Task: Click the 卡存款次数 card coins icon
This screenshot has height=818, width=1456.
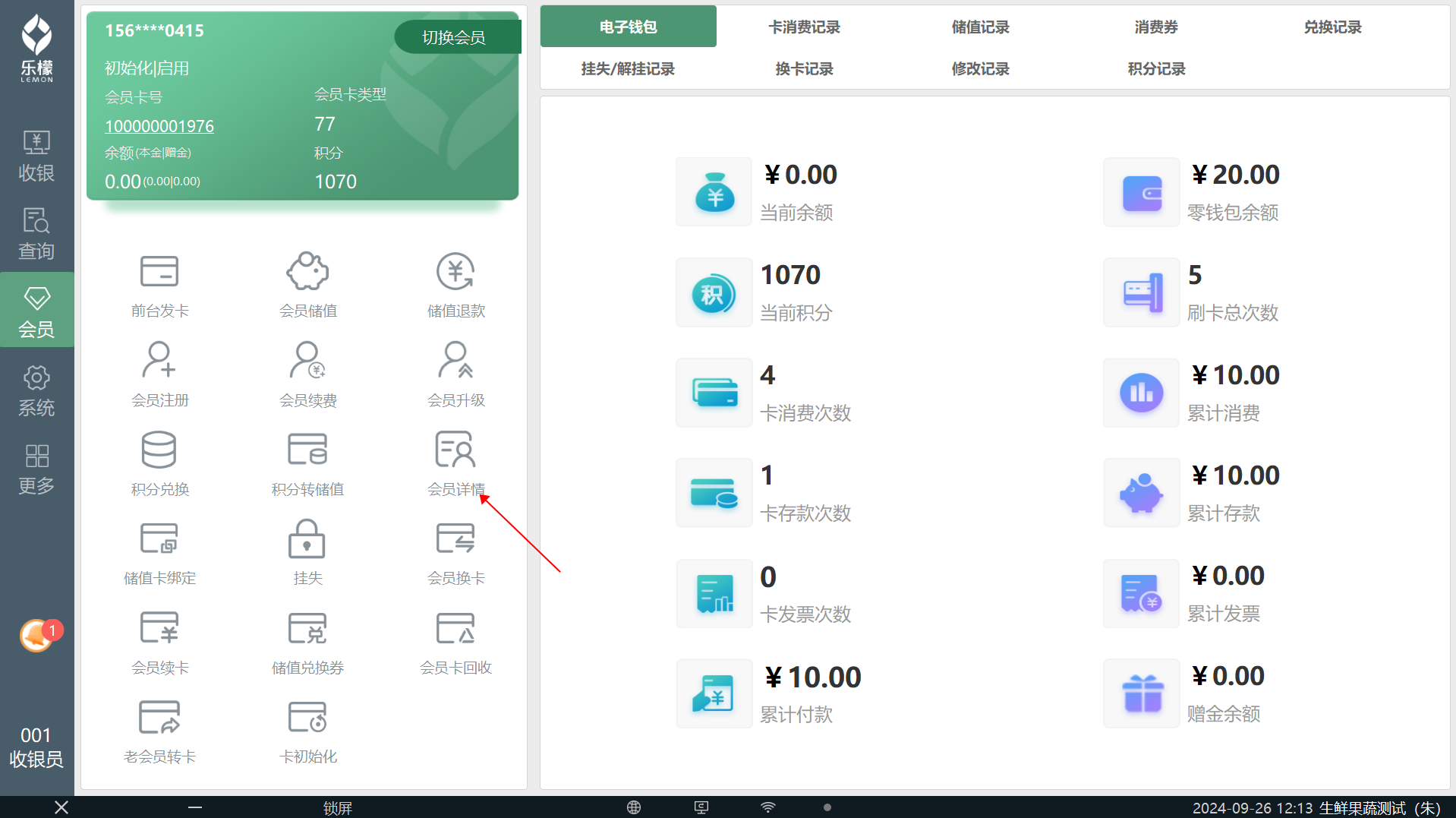Action: pos(714,493)
